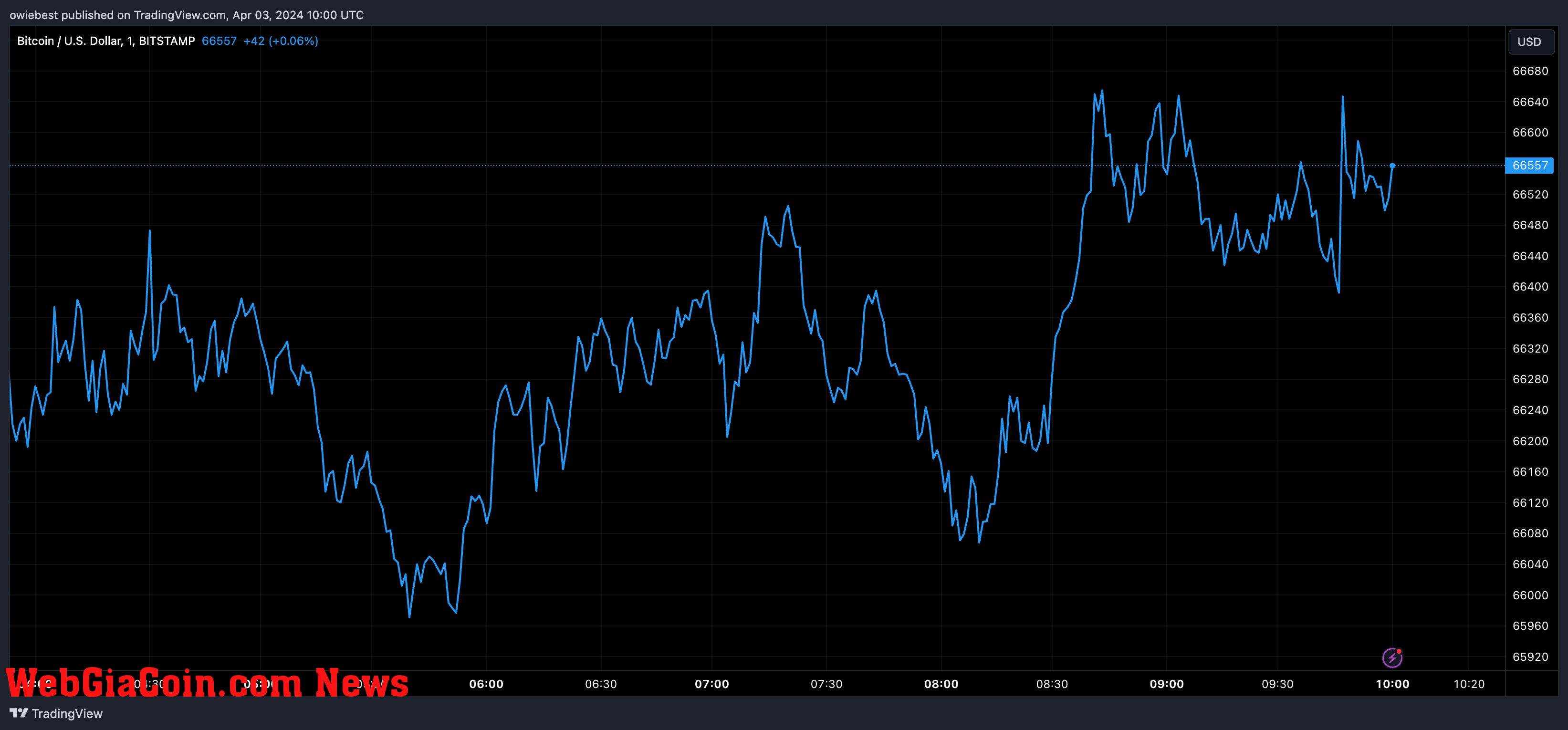Click the 09:30 time axis label
Viewport: 1568px width, 730px height.
(1278, 684)
